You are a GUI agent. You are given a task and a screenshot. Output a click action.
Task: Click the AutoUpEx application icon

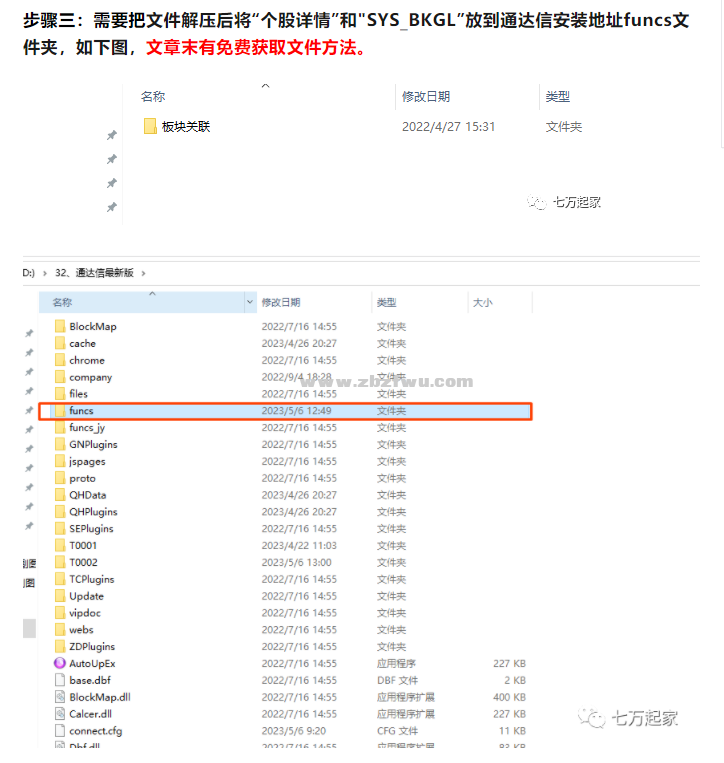(60, 663)
